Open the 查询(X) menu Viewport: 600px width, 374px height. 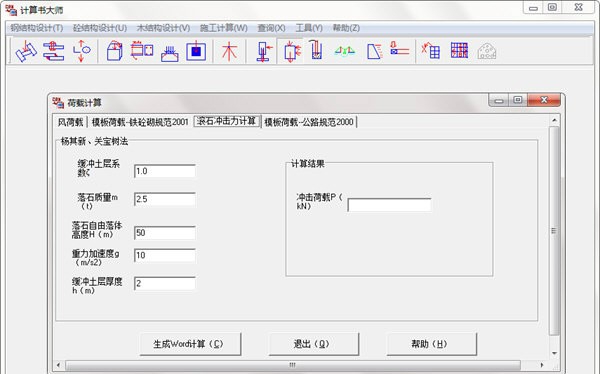click(x=271, y=28)
